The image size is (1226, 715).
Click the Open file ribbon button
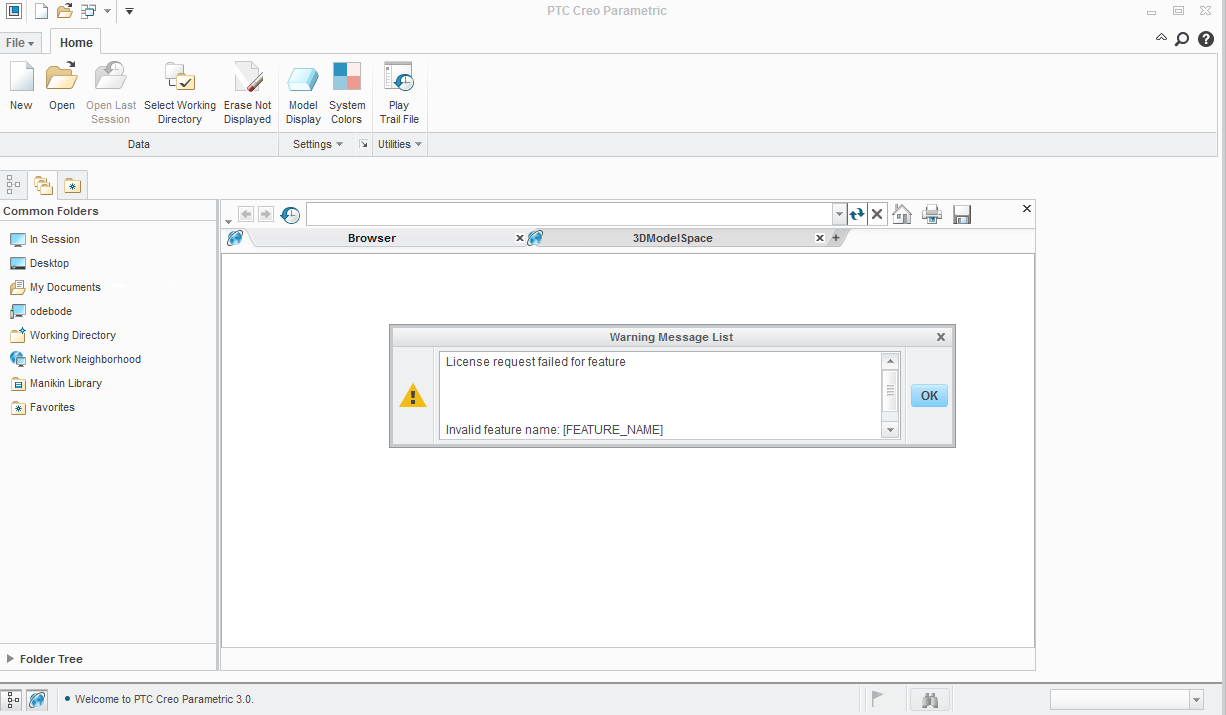click(x=62, y=87)
